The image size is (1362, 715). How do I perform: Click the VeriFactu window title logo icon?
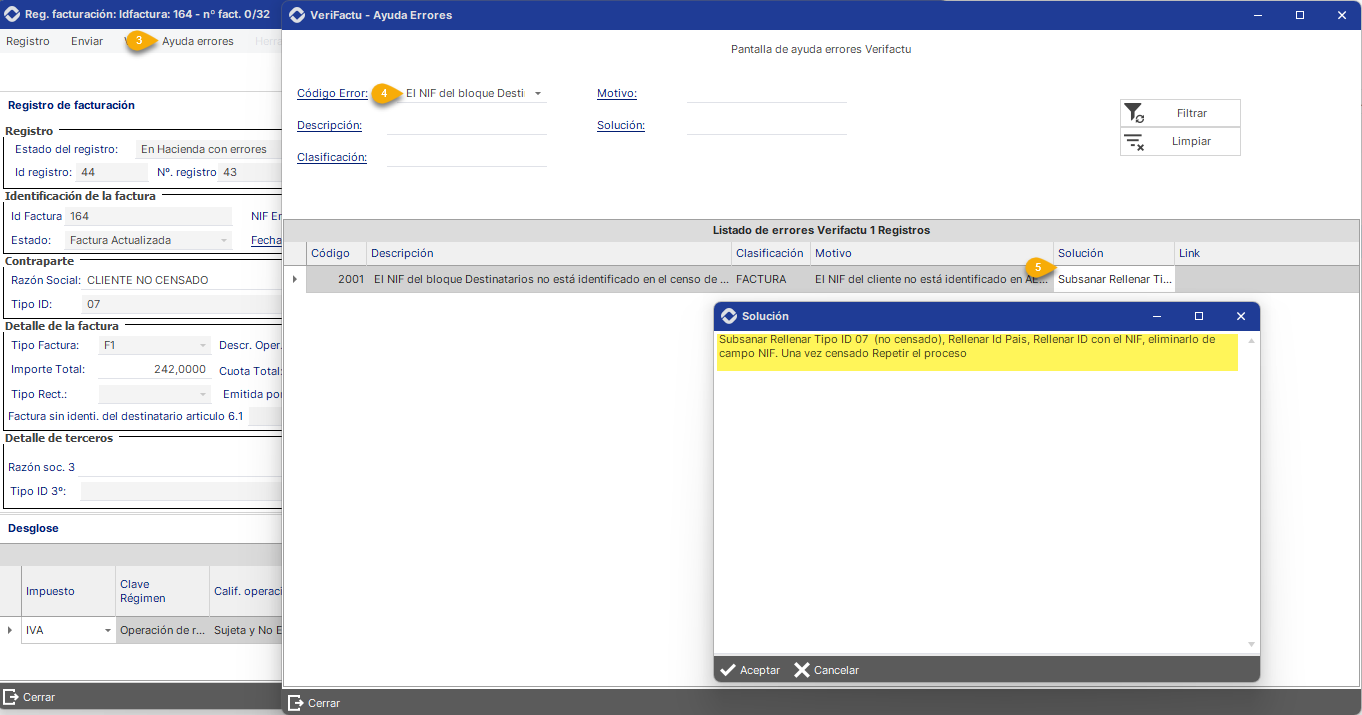point(297,15)
